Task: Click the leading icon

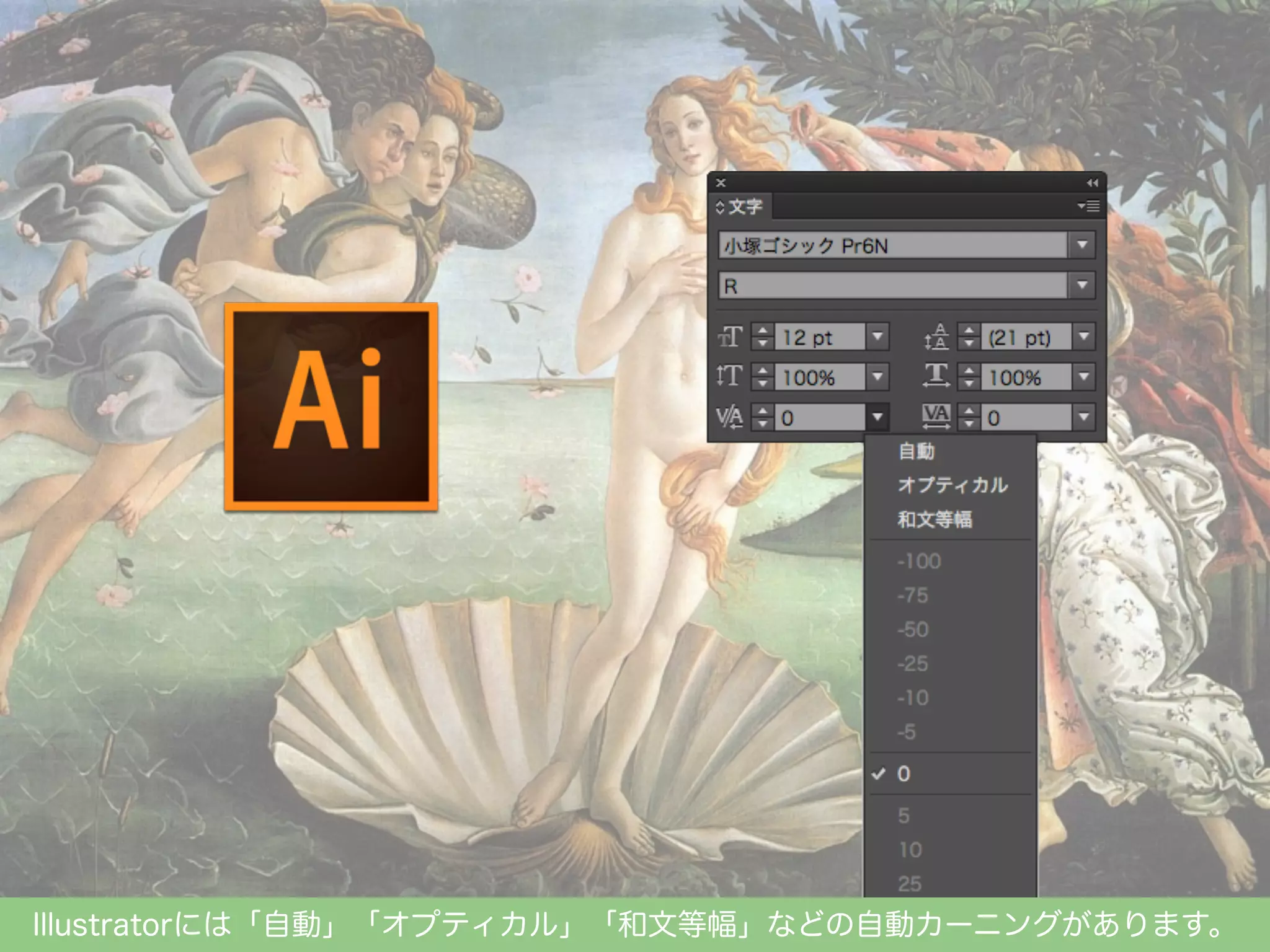Action: pyautogui.click(x=936, y=337)
